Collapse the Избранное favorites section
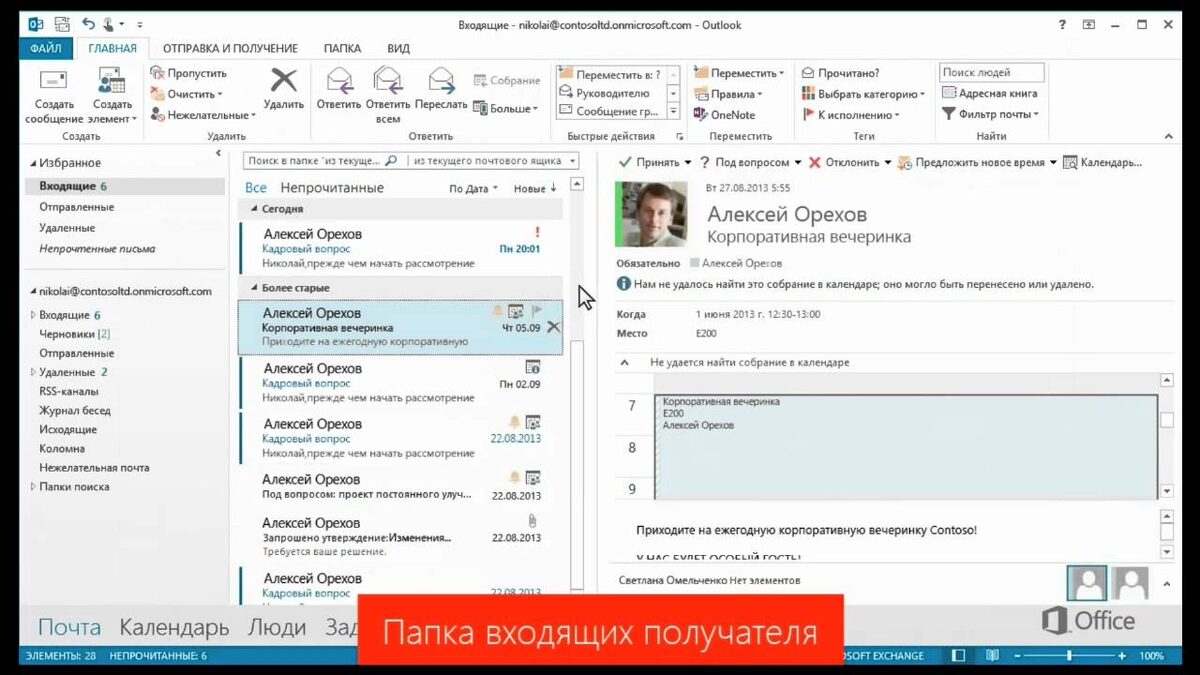This screenshot has height=675, width=1200. coord(33,163)
